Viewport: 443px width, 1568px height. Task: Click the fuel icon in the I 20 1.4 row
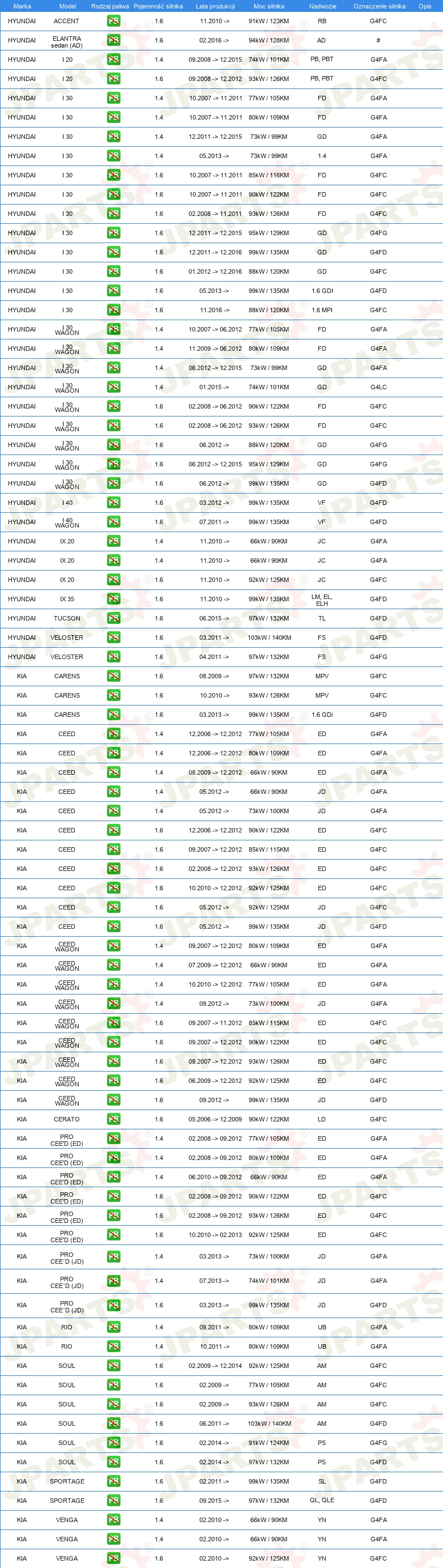point(113,60)
